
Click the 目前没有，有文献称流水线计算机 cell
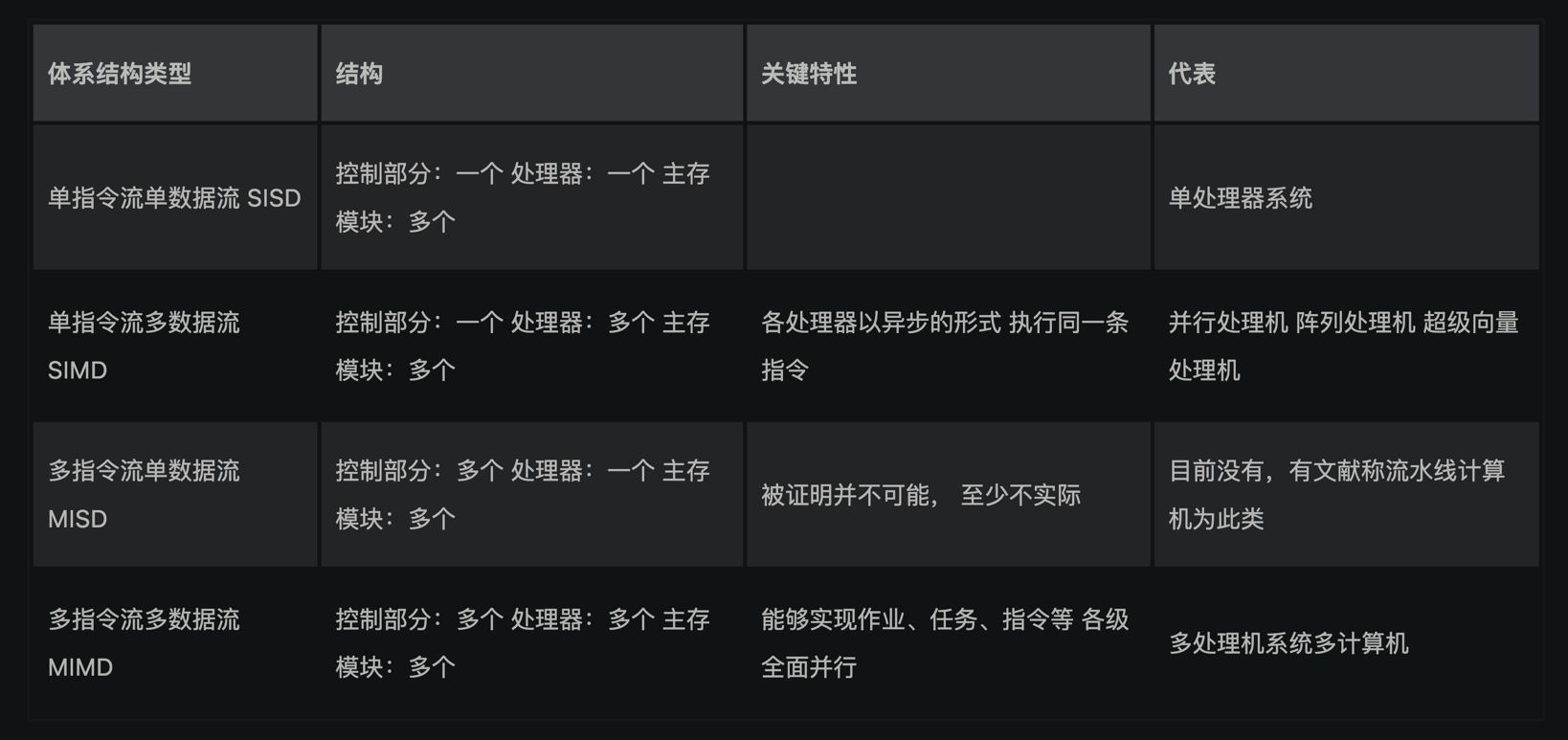(x=1336, y=494)
